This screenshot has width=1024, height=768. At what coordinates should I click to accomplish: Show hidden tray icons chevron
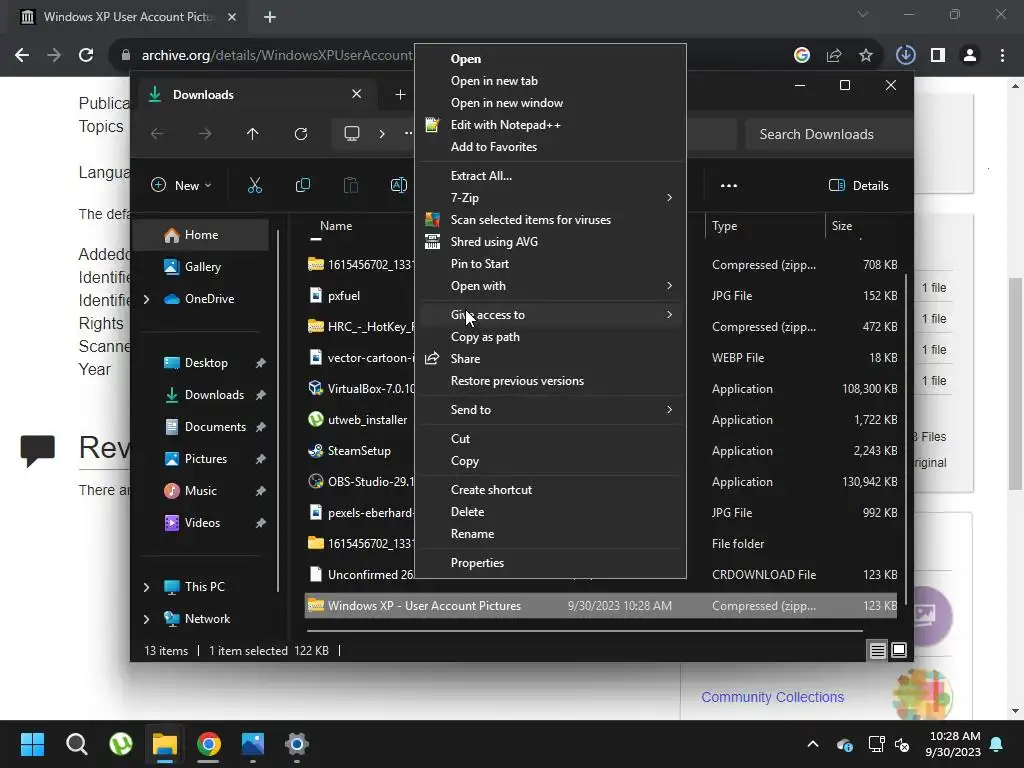point(813,744)
